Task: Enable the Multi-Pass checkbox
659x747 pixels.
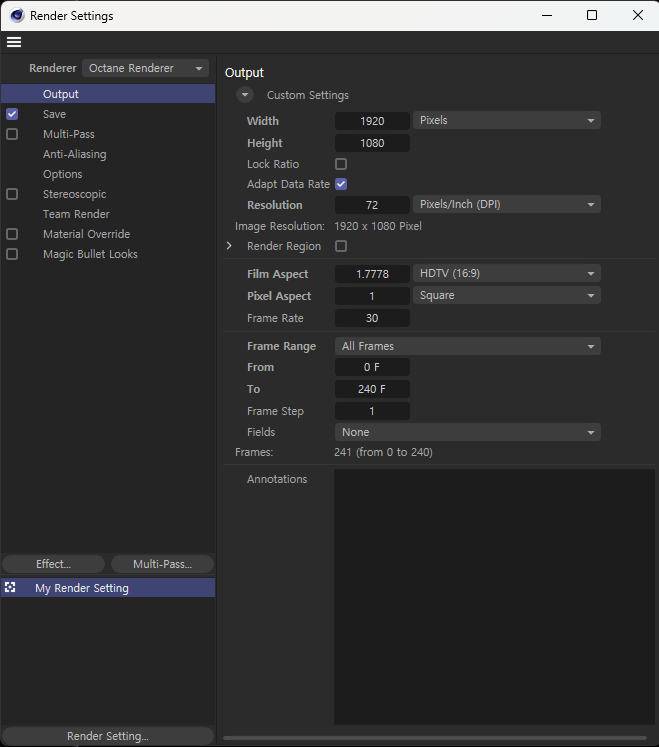Action: [12, 134]
